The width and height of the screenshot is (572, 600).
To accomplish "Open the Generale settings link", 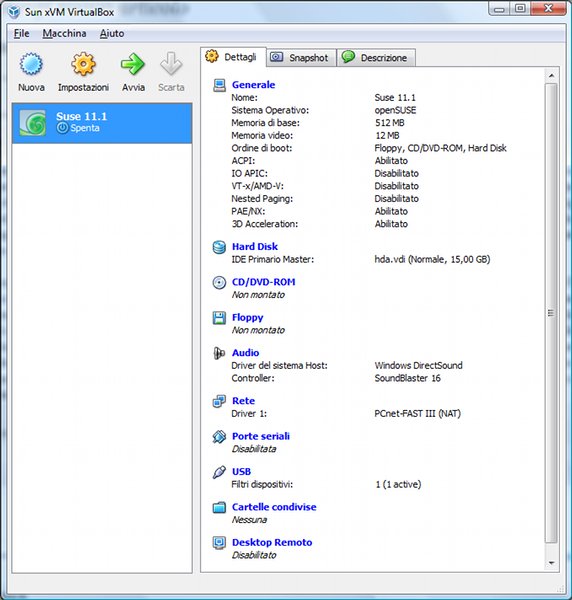I will (x=253, y=85).
